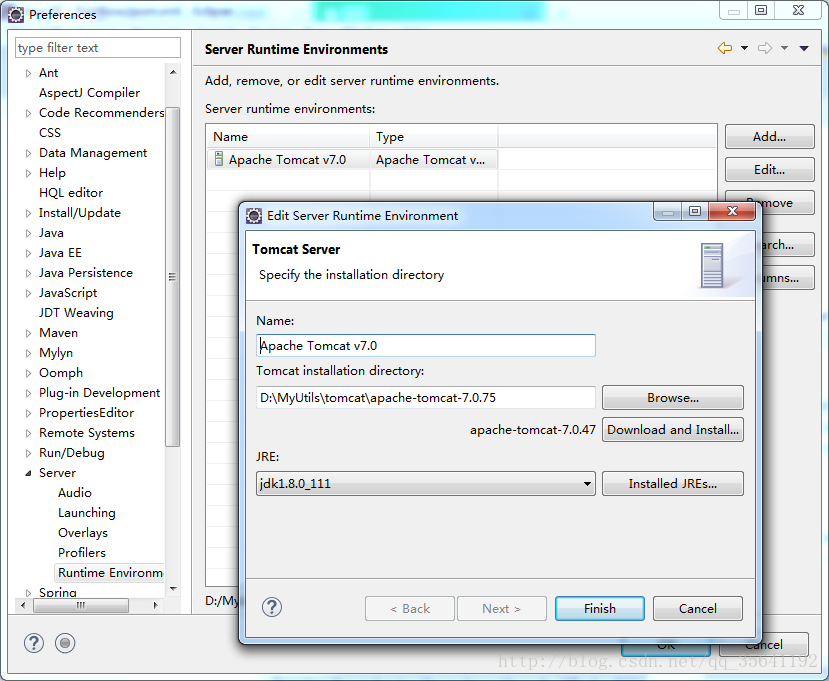Select the Help tree item
829x681 pixels.
pyautogui.click(x=52, y=173)
